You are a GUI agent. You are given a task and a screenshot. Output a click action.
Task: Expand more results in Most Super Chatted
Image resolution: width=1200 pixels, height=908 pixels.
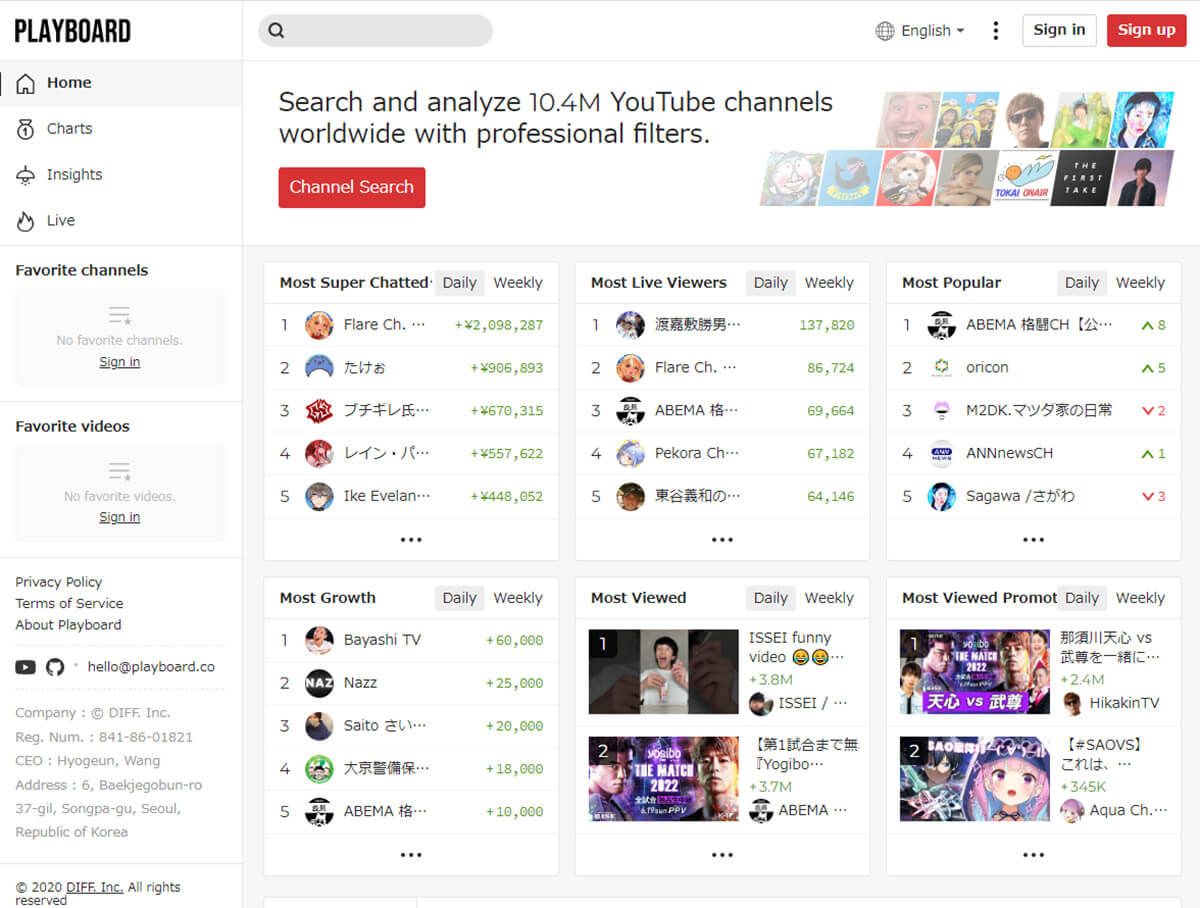point(411,539)
